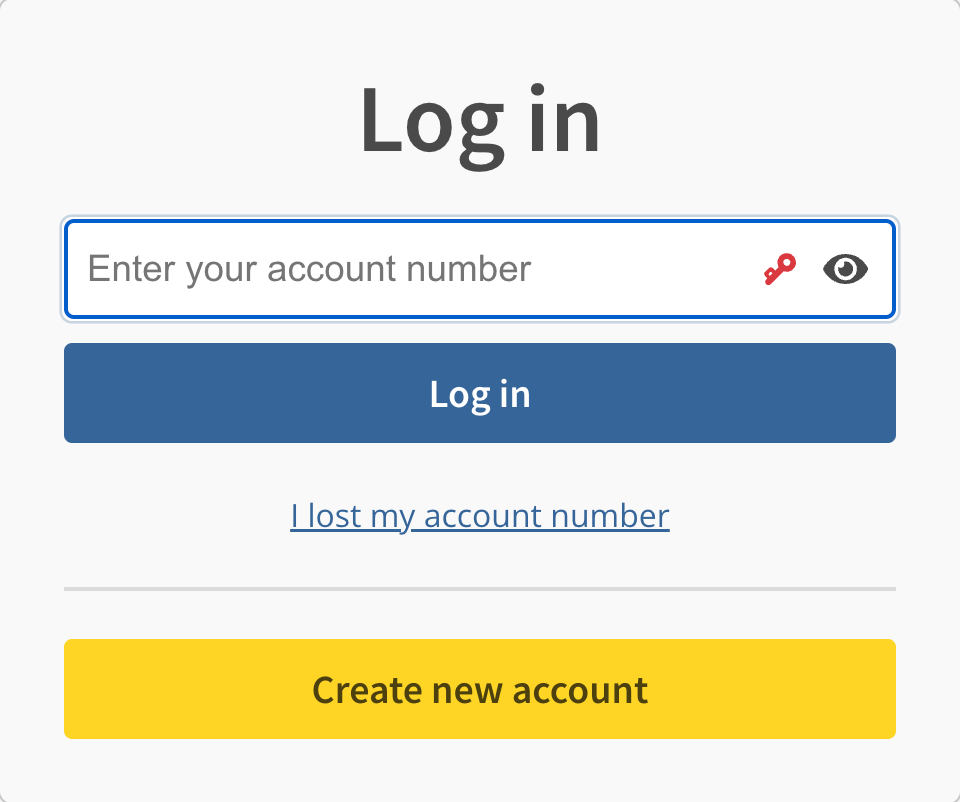This screenshot has width=960, height=802.
Task: Choose Create new account at the bottom
Action: [x=480, y=689]
